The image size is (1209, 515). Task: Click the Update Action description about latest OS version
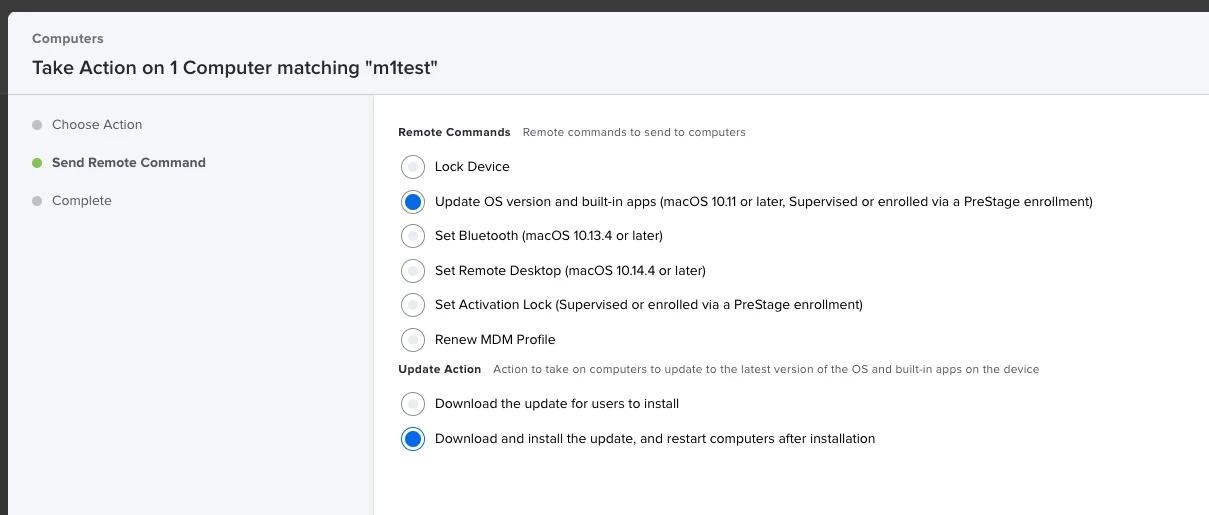tap(767, 369)
